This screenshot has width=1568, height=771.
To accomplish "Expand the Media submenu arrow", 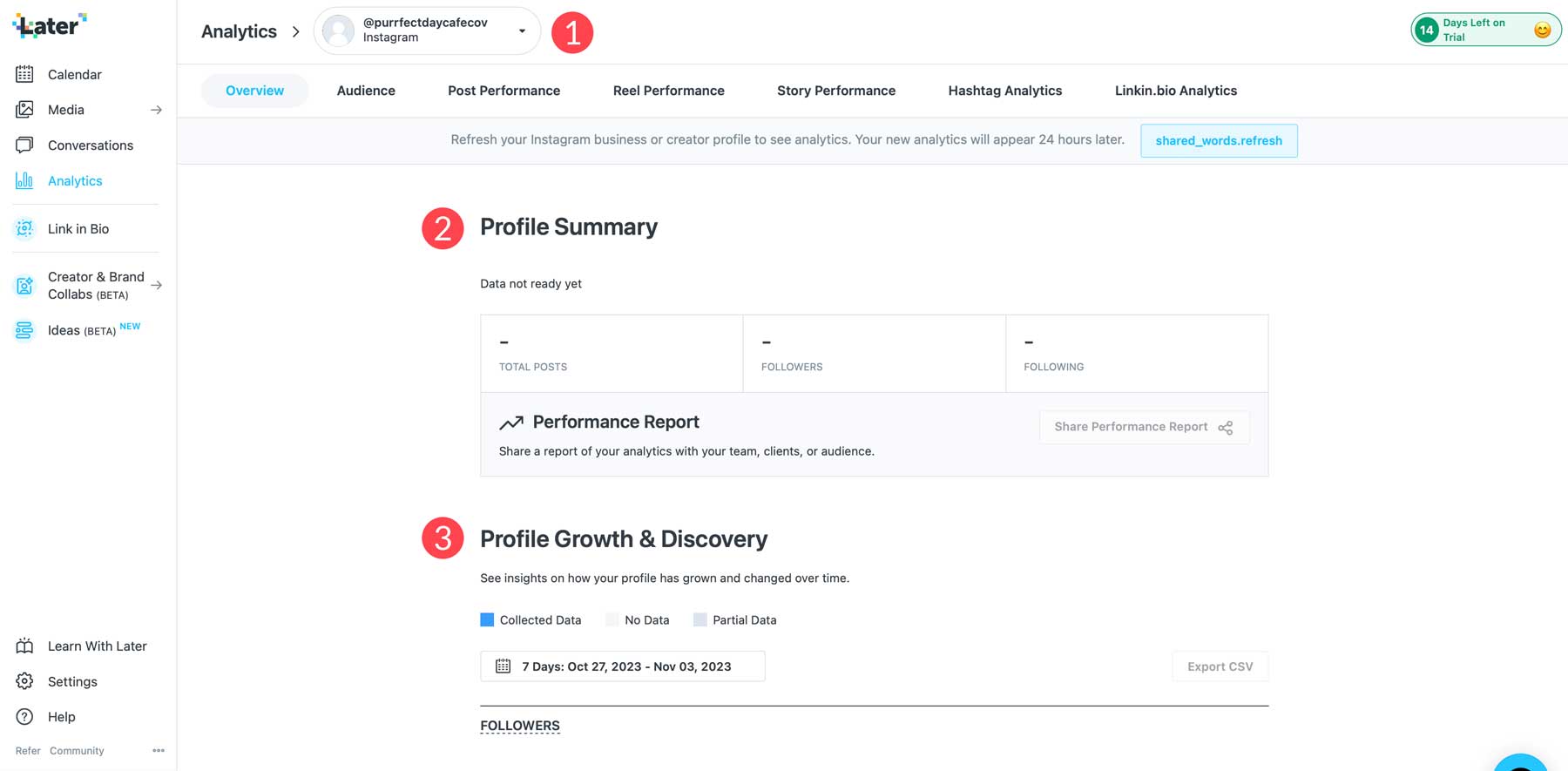I will point(156,110).
